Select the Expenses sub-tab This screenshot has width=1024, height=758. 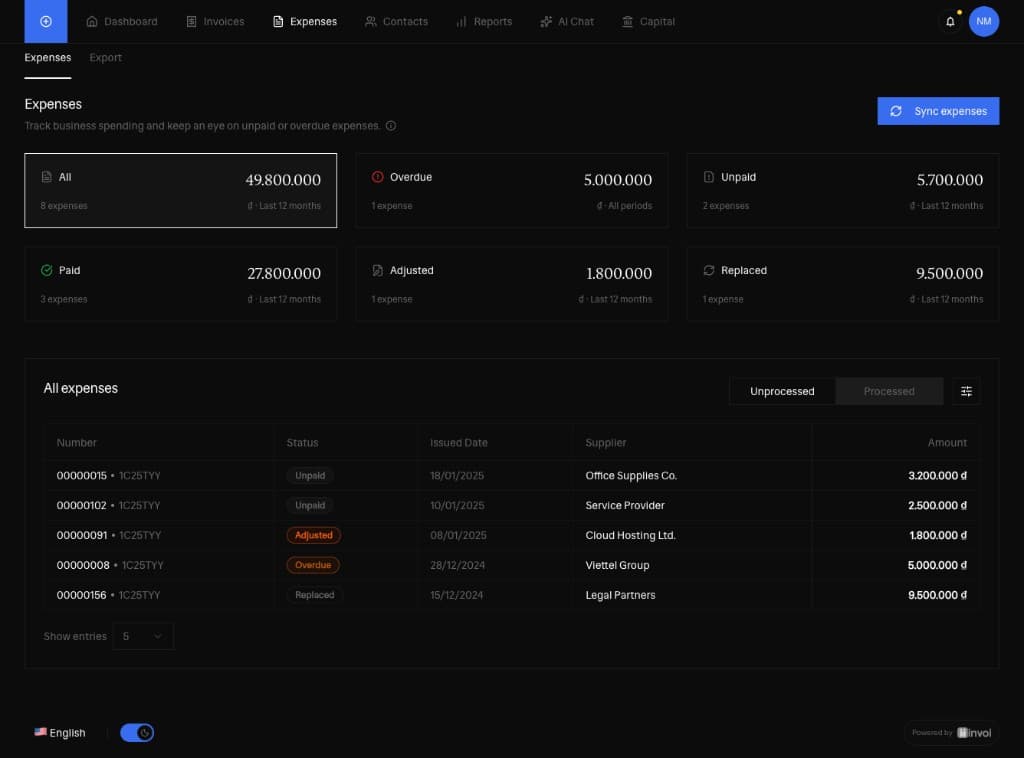(48, 57)
